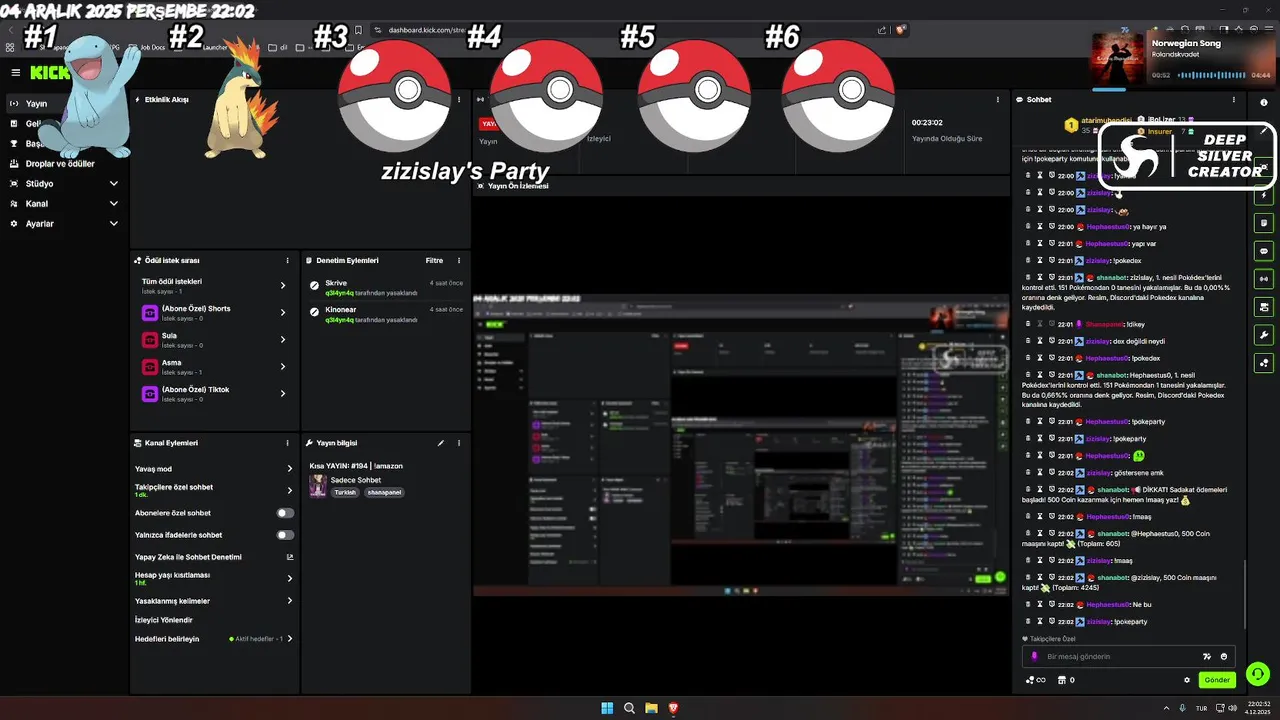Click the Yayın Ön İzlemesi video preview
This screenshot has width=1280, height=720.
tap(741, 443)
